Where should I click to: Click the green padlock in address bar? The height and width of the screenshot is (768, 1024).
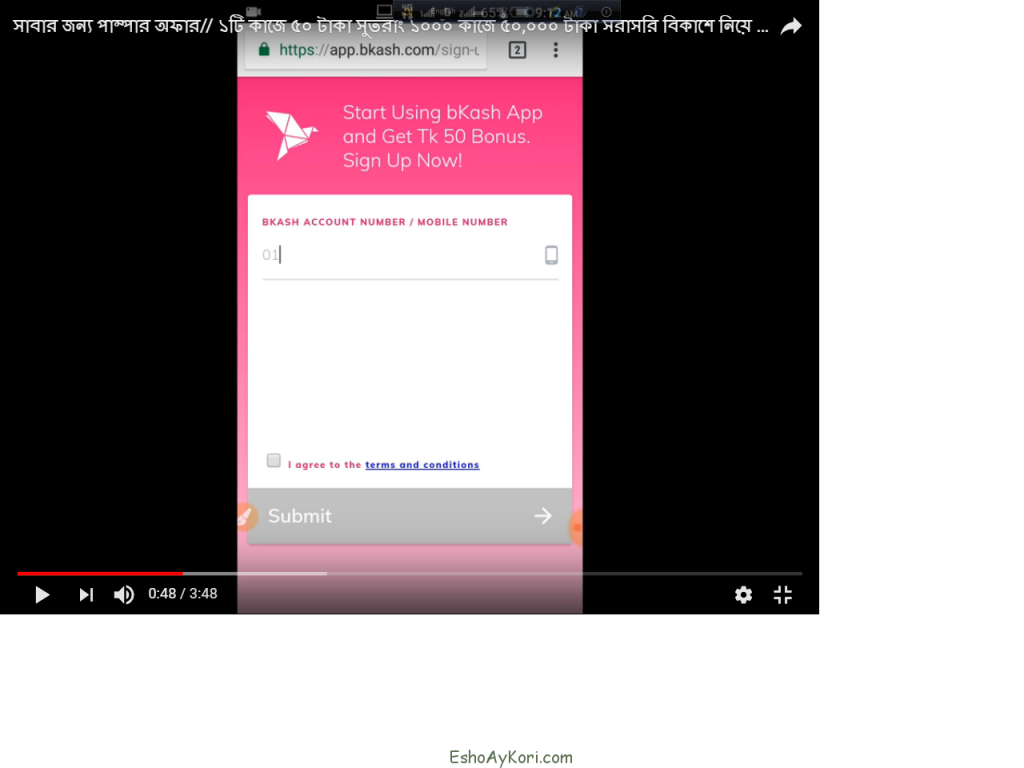[x=264, y=49]
